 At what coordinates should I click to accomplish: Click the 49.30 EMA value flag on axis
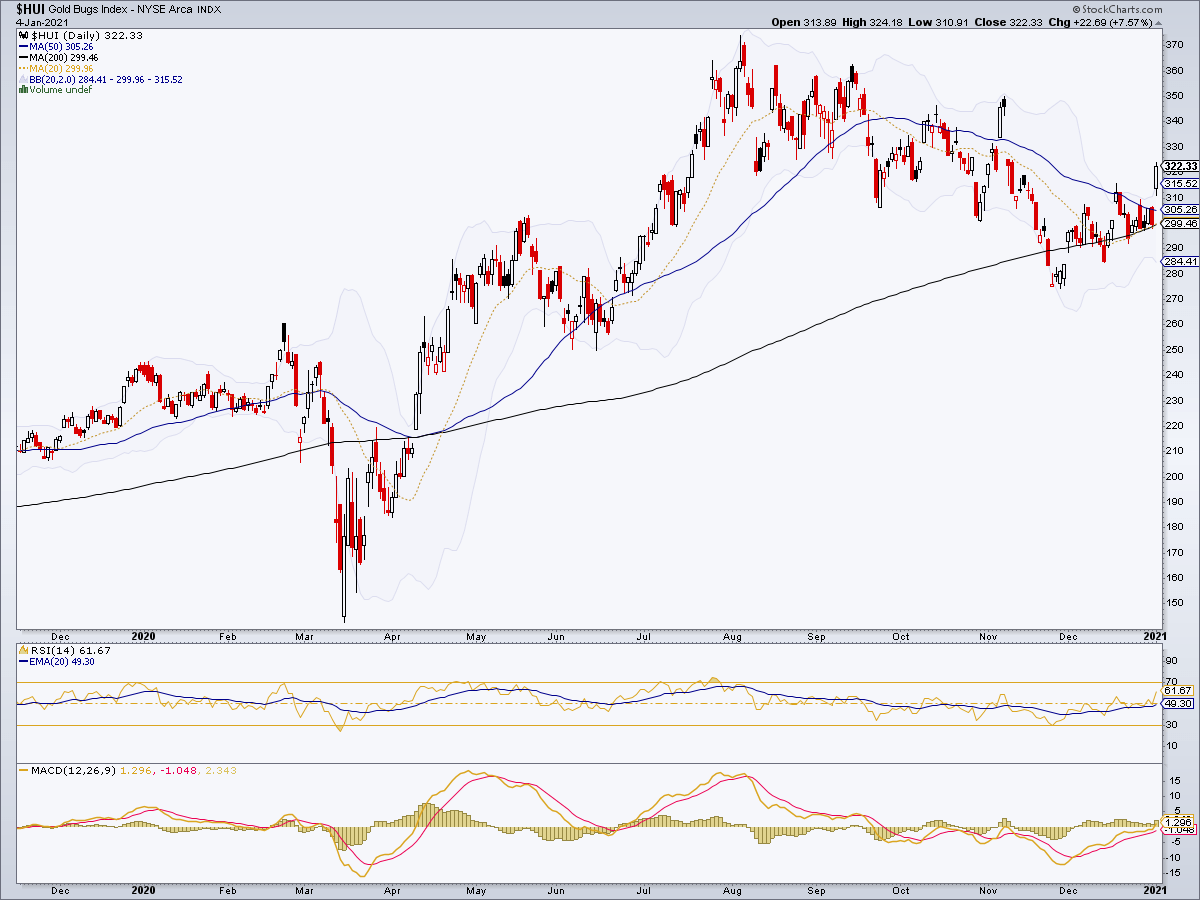pos(1179,705)
